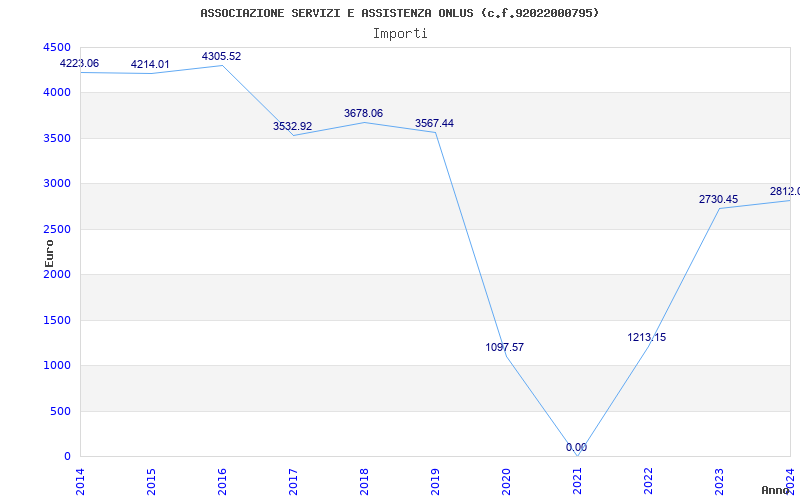This screenshot has width=800, height=500.
Task: Click the data label 1213.15
Action: coord(646,337)
